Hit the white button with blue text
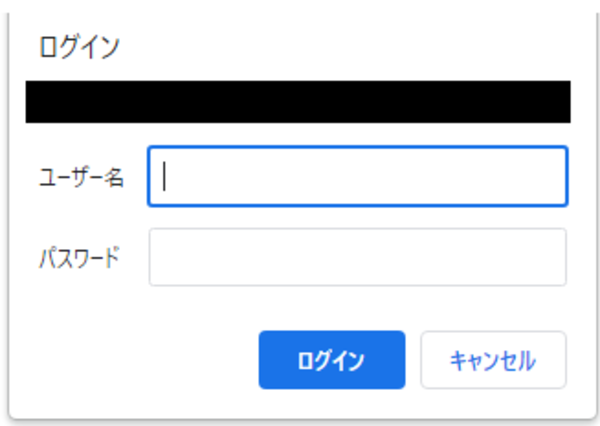 (493, 360)
